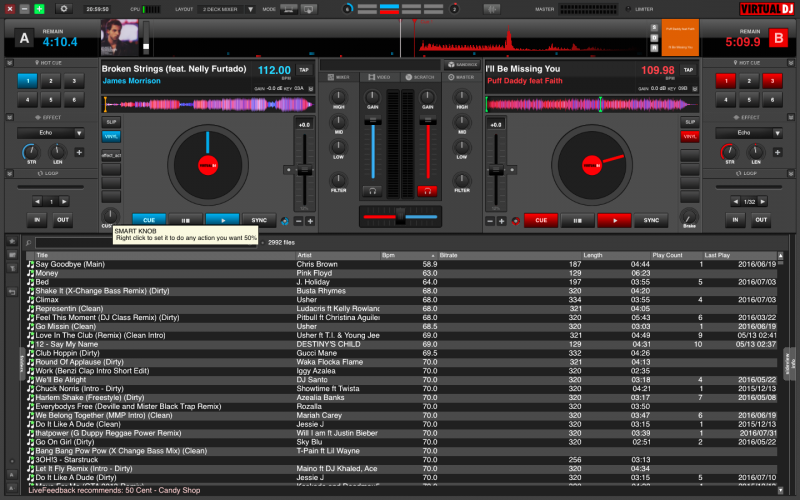800x500 pixels.
Task: Click loop OUT button on deck B
Action: [761, 220]
